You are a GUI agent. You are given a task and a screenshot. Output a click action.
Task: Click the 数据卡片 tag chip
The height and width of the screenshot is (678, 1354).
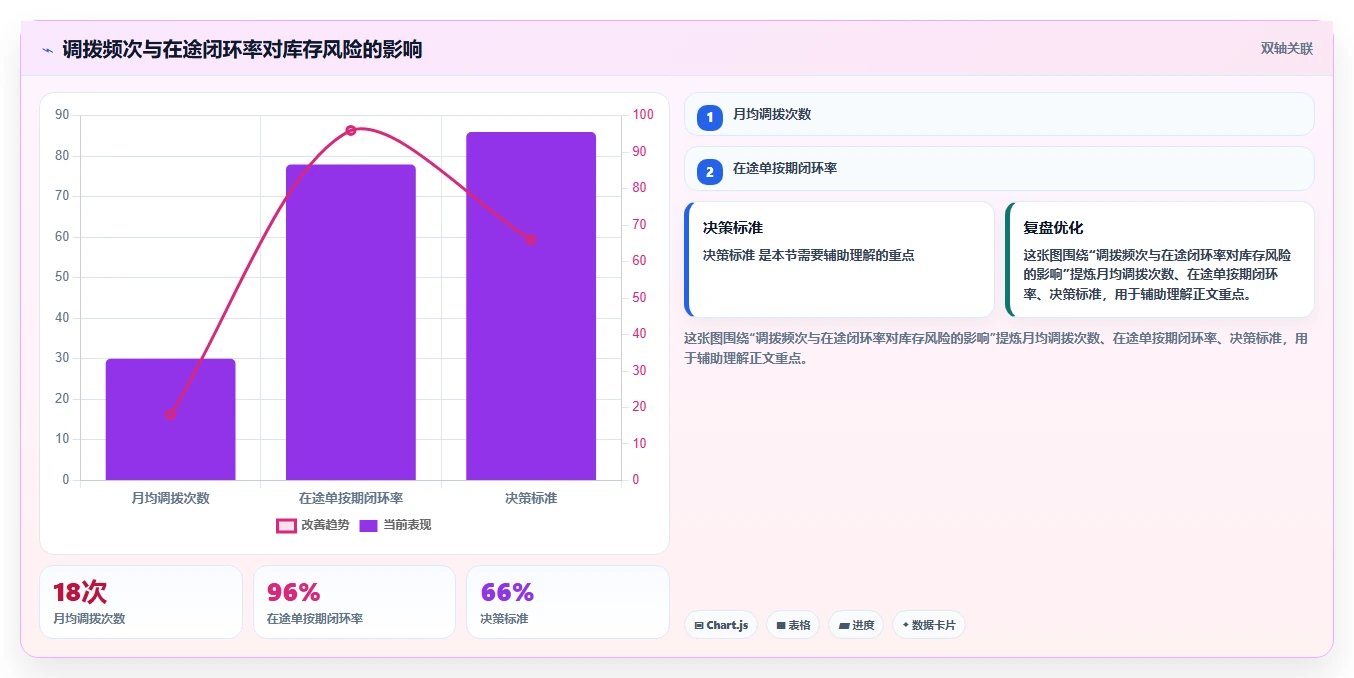point(929,625)
